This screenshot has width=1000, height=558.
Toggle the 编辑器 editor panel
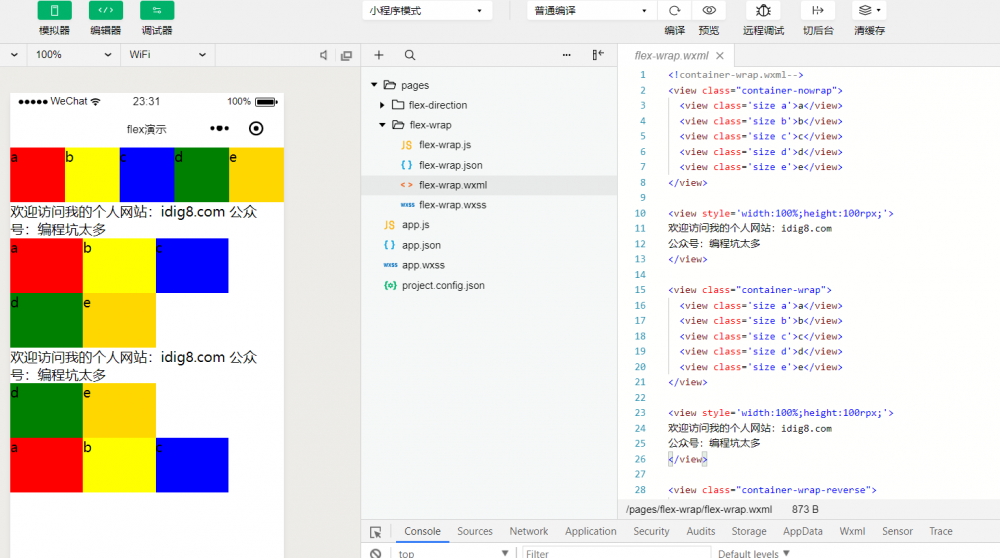click(105, 11)
